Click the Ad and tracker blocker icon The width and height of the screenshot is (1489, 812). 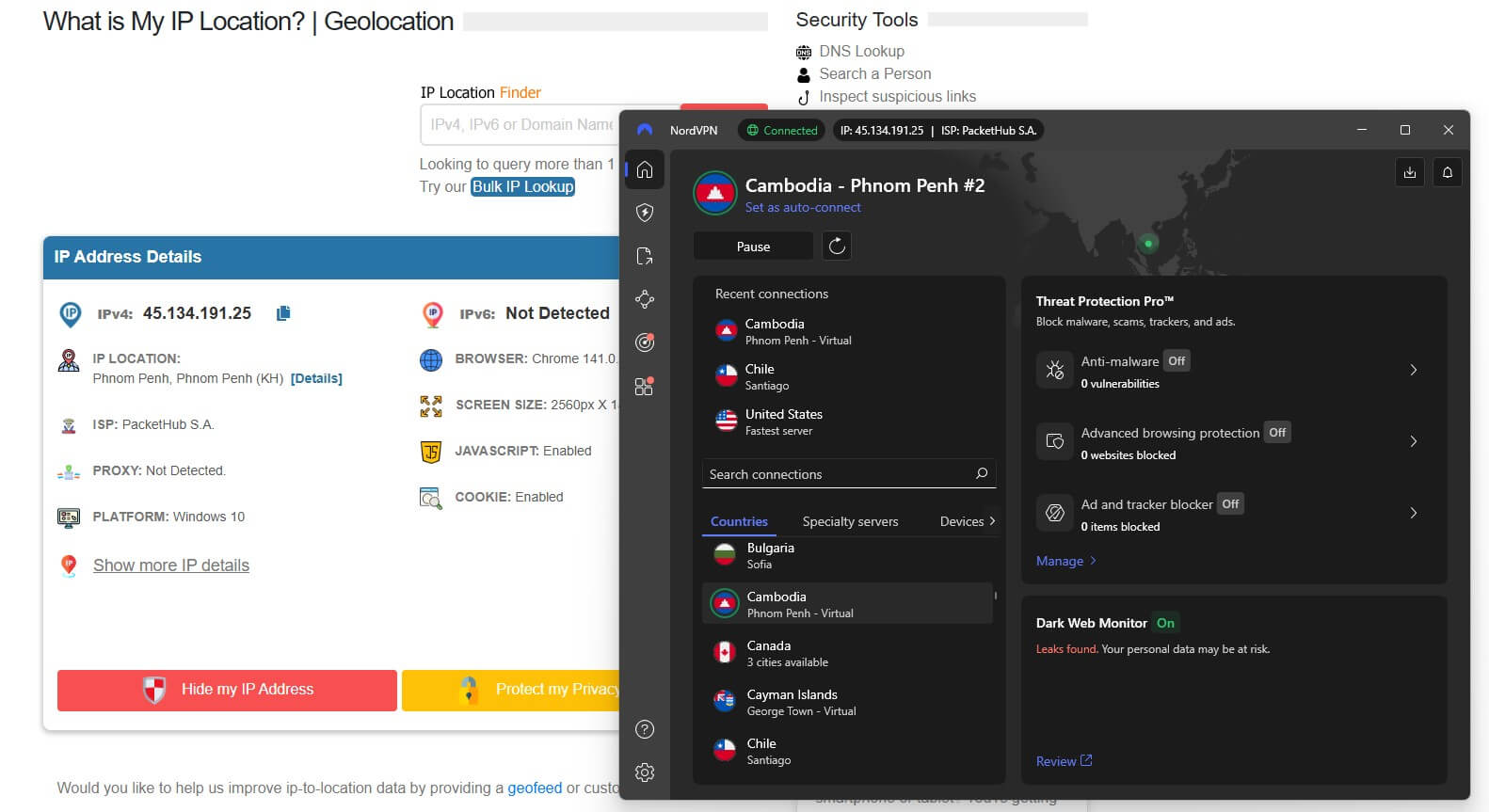click(1055, 513)
